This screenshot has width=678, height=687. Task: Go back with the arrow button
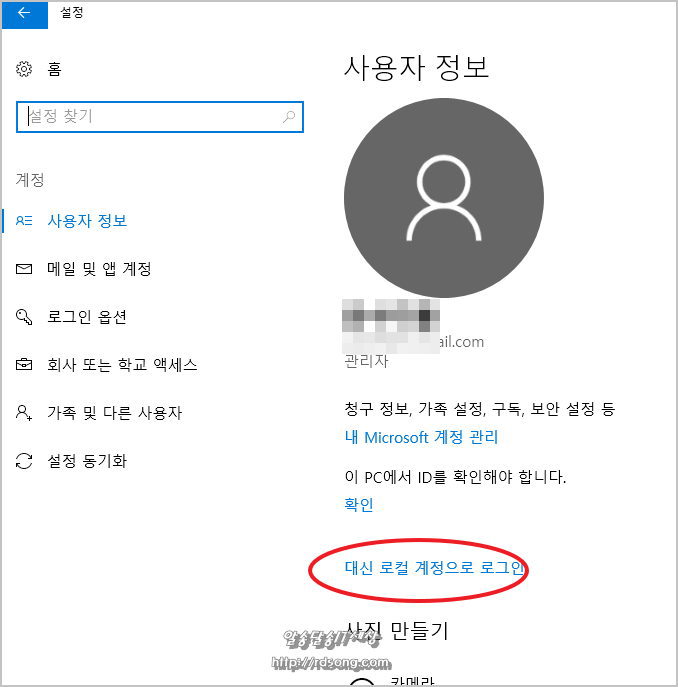(x=25, y=14)
